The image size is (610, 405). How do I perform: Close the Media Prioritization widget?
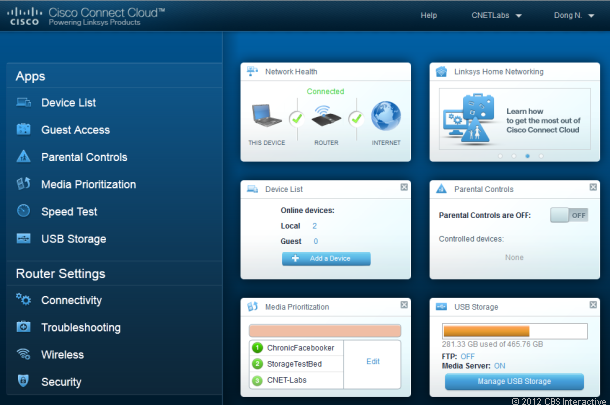(x=404, y=305)
